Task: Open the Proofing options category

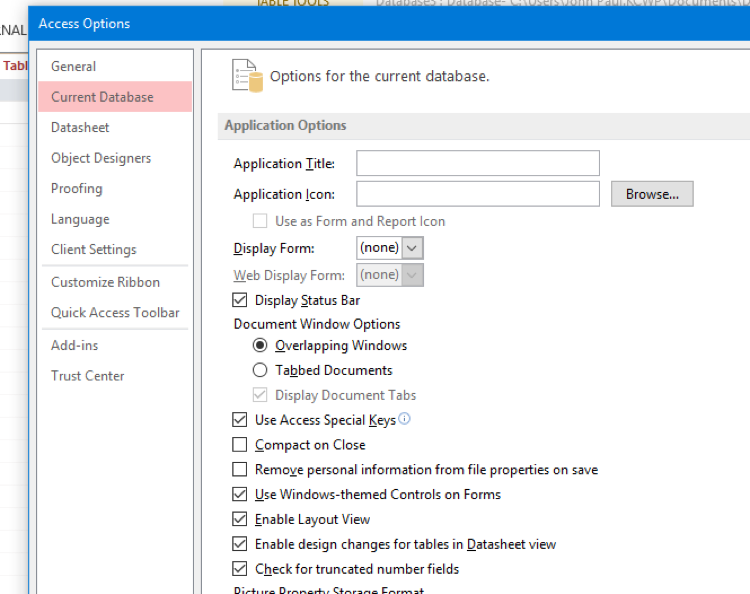Action: point(115,188)
